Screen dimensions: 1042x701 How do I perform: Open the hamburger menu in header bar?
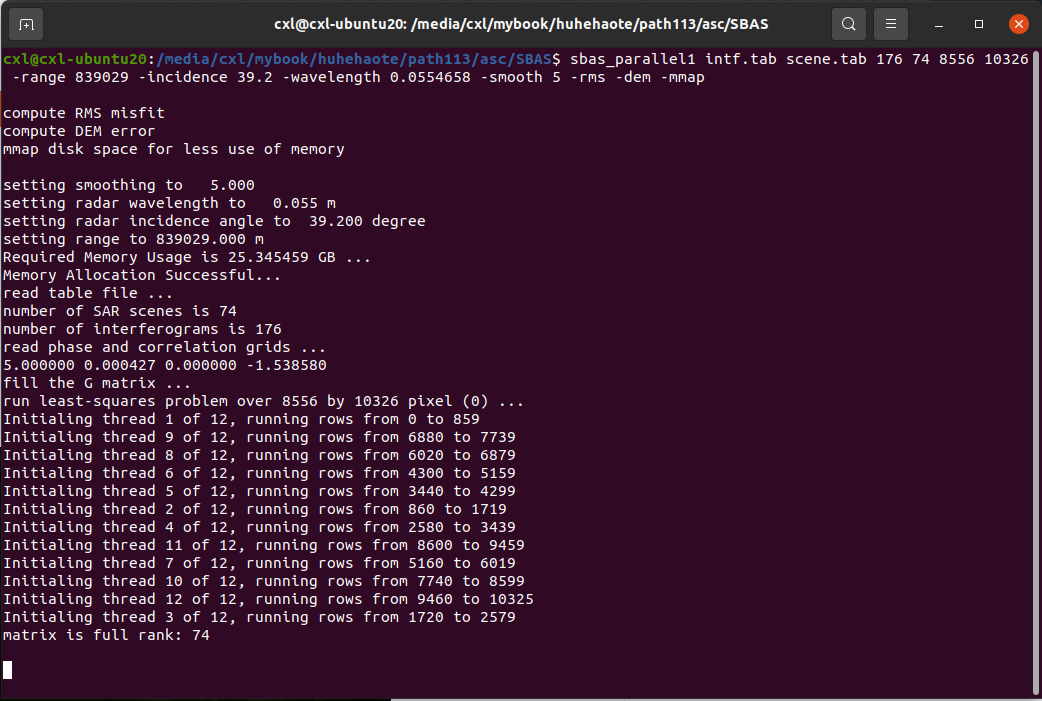[x=890, y=23]
